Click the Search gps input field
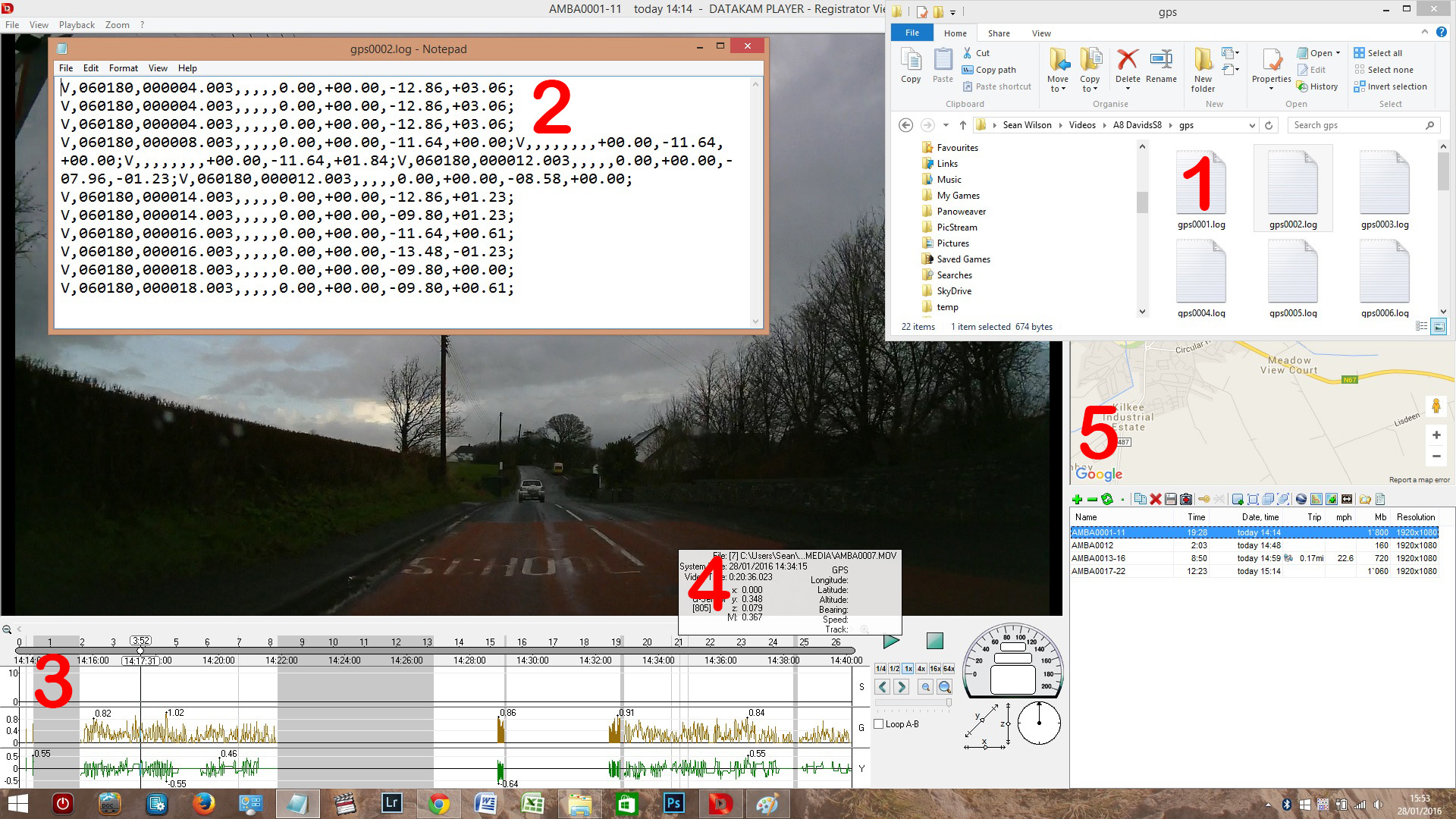This screenshot has width=1456, height=819. (x=1363, y=125)
